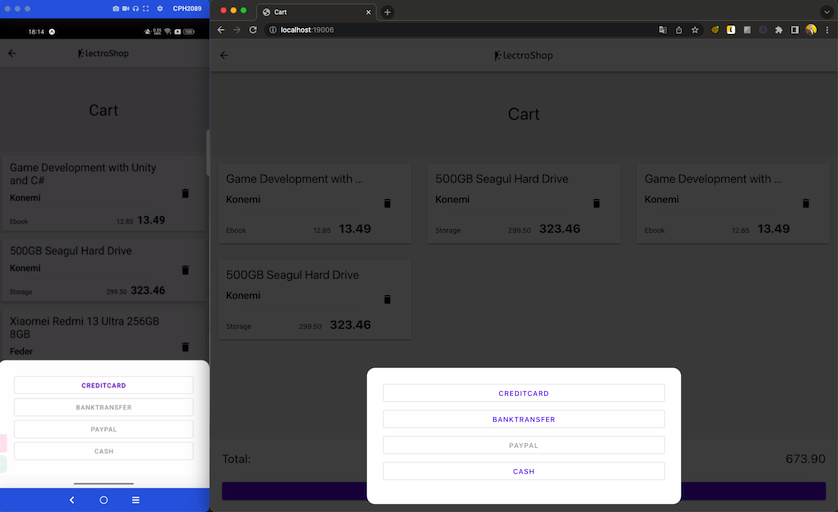
Task: Take a phone screenshot with camera icon
Action: pyautogui.click(x=116, y=9)
